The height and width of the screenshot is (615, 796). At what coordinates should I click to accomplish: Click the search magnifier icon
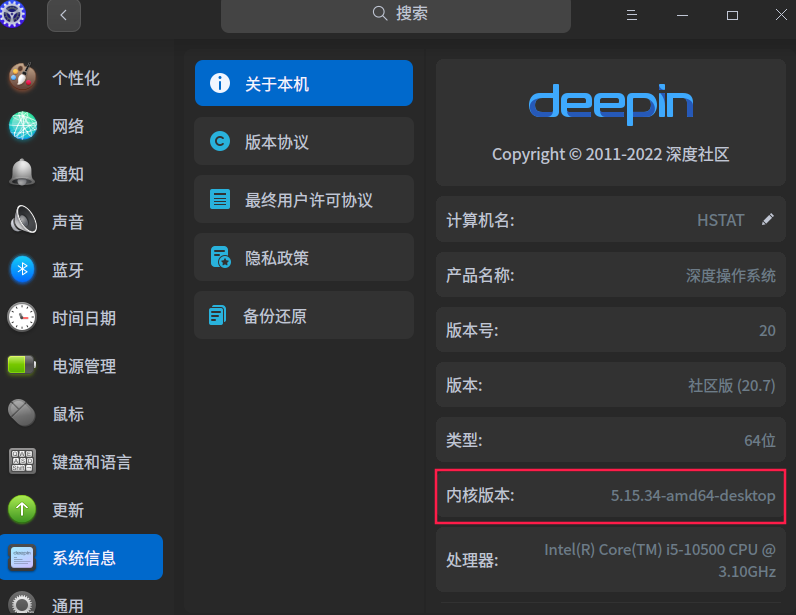point(380,13)
